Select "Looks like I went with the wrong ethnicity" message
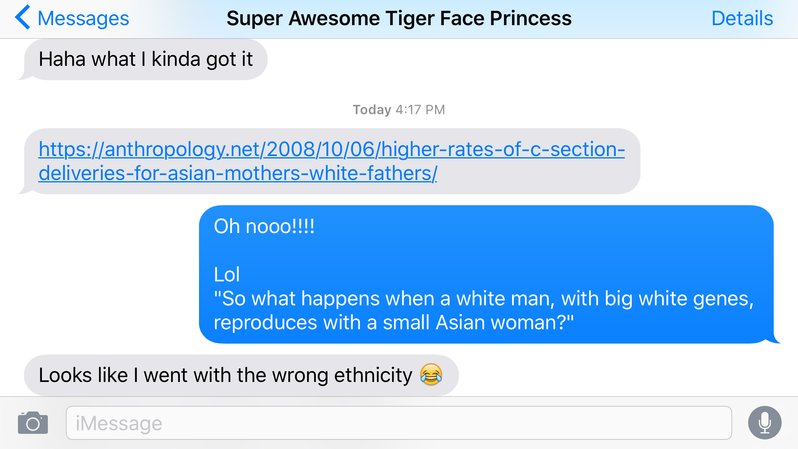The height and width of the screenshot is (449, 798). point(241,375)
